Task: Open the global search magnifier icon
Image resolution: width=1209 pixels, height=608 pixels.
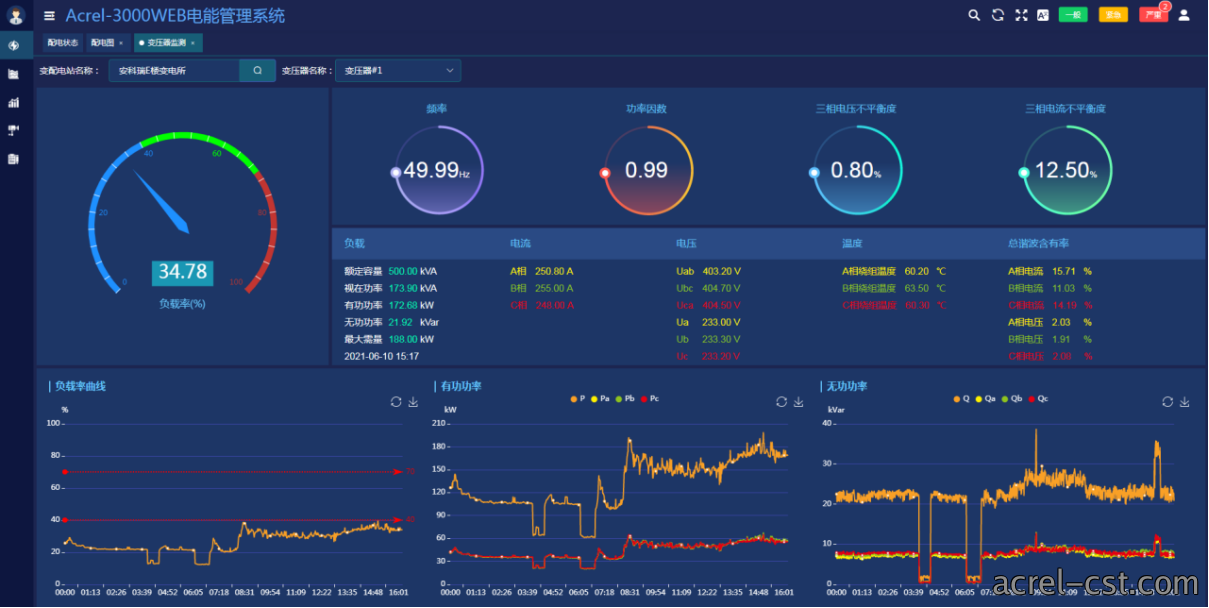Action: coord(975,15)
